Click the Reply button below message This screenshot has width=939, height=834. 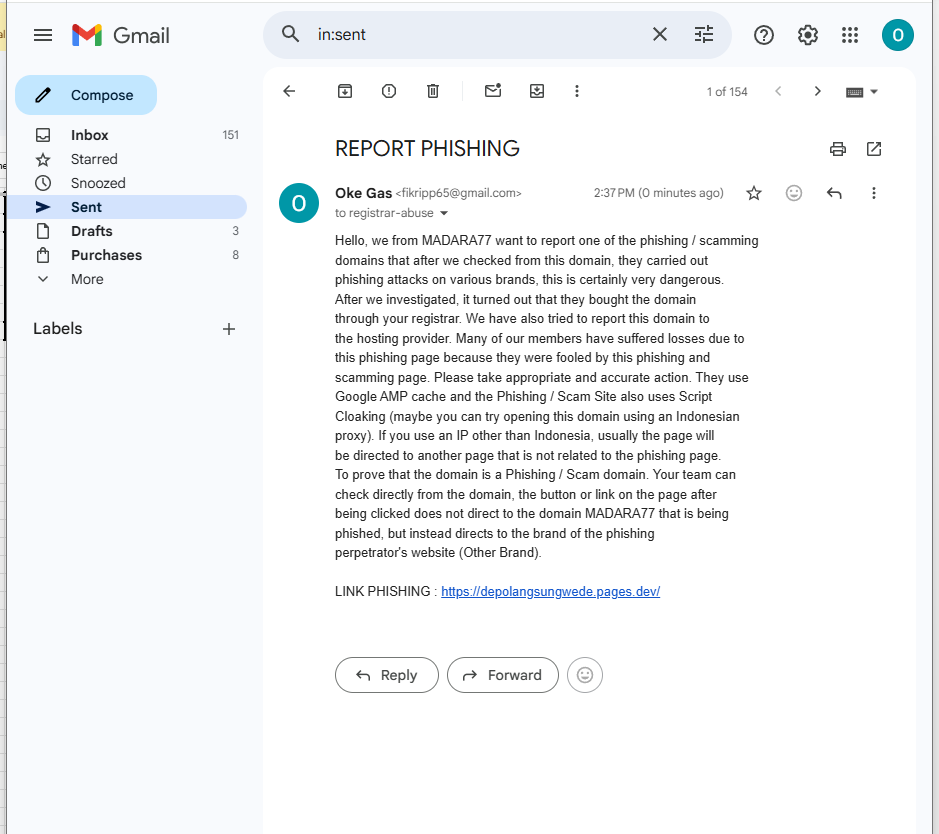click(387, 675)
